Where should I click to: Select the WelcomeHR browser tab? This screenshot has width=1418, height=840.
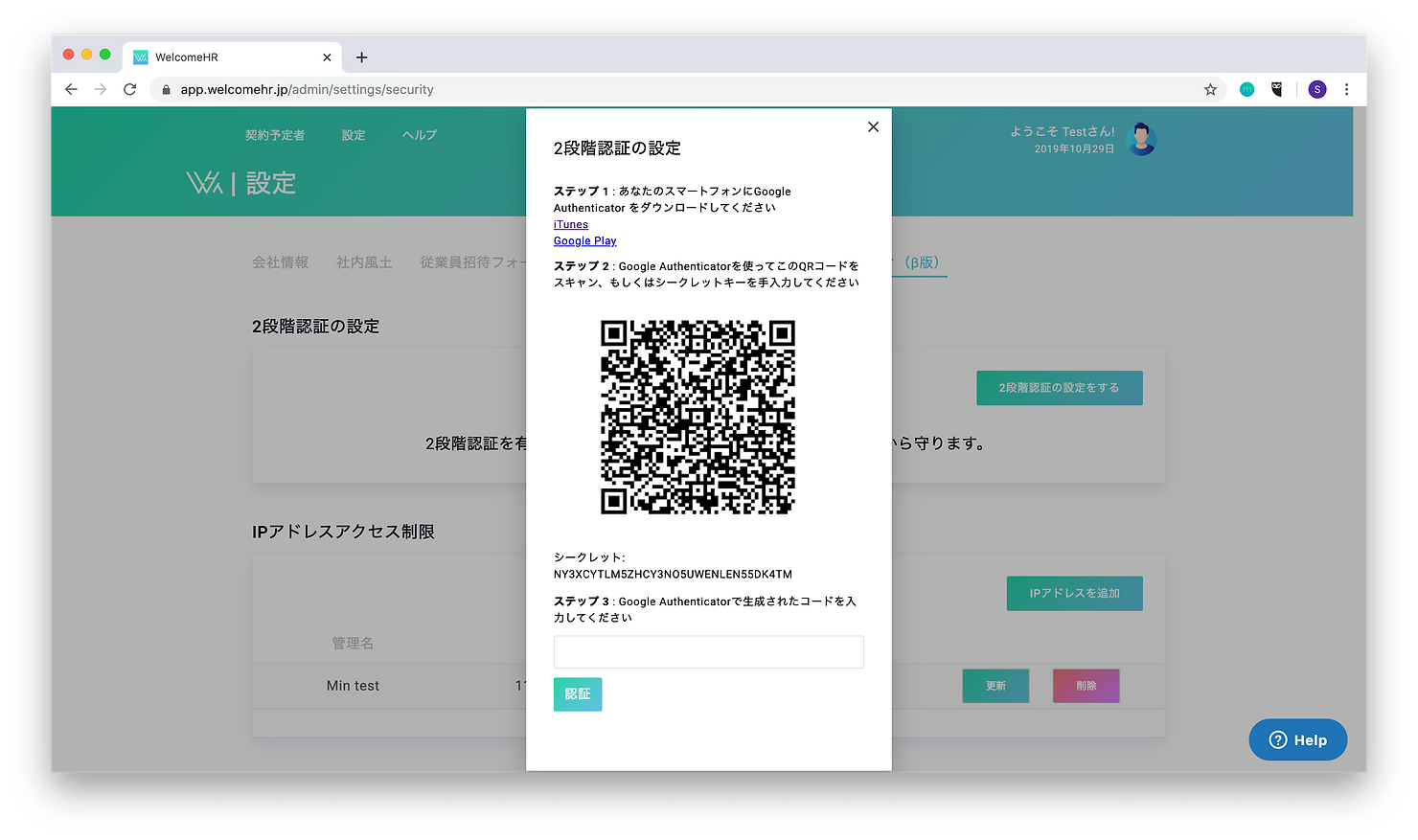(x=231, y=57)
